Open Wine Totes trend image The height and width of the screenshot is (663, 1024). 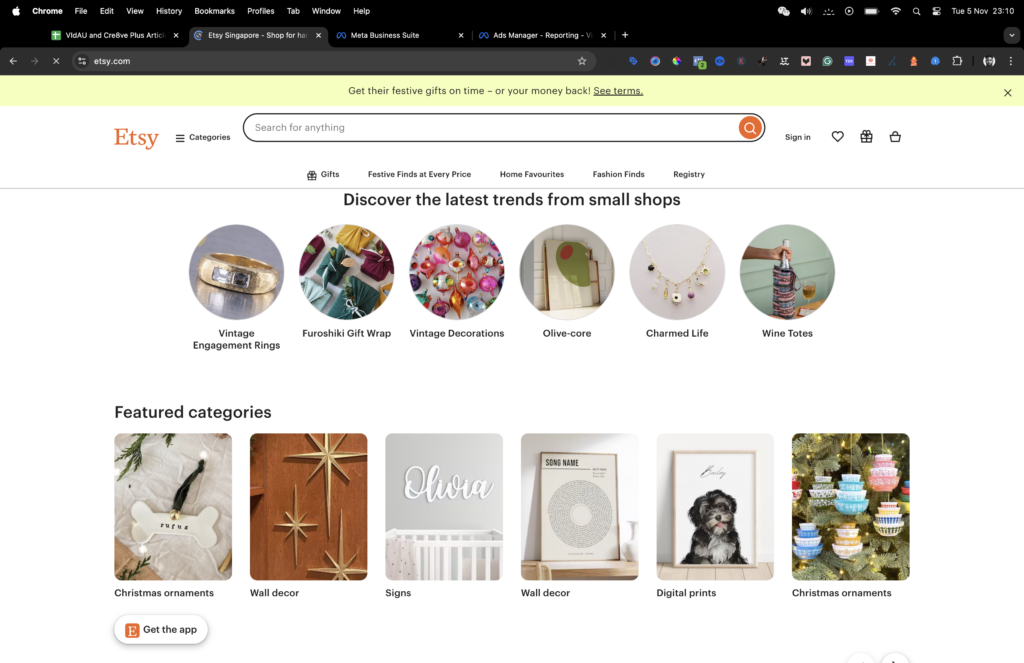[x=787, y=272]
